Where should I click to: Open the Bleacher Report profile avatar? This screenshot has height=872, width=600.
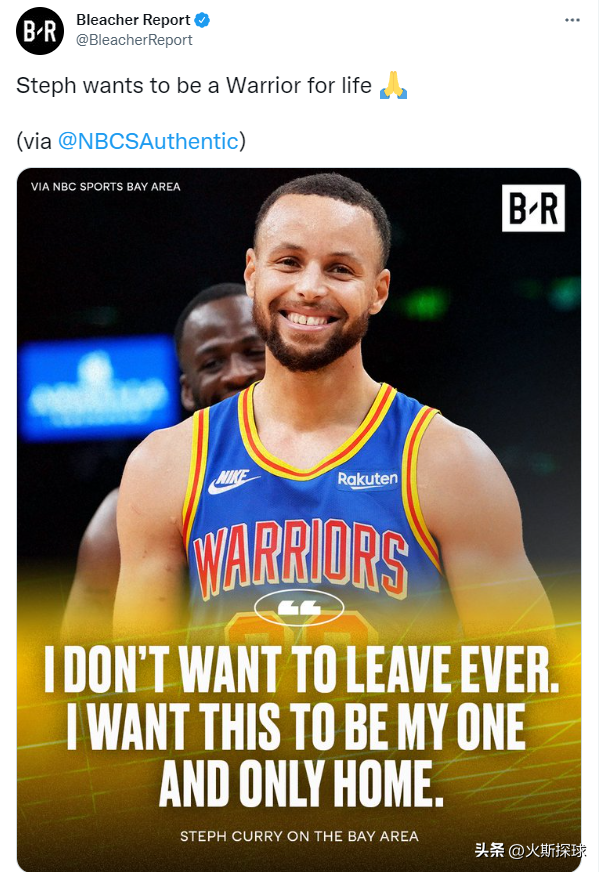coord(40,31)
